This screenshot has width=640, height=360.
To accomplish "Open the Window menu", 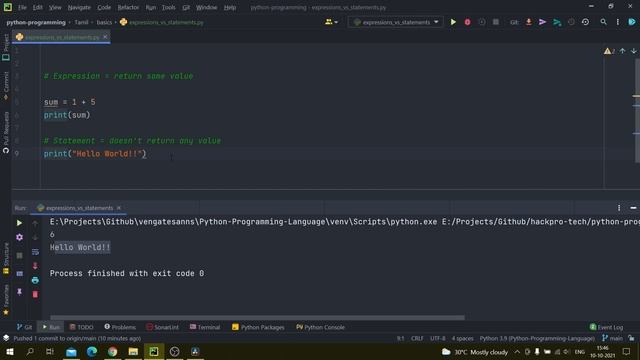I will tap(207, 7).
